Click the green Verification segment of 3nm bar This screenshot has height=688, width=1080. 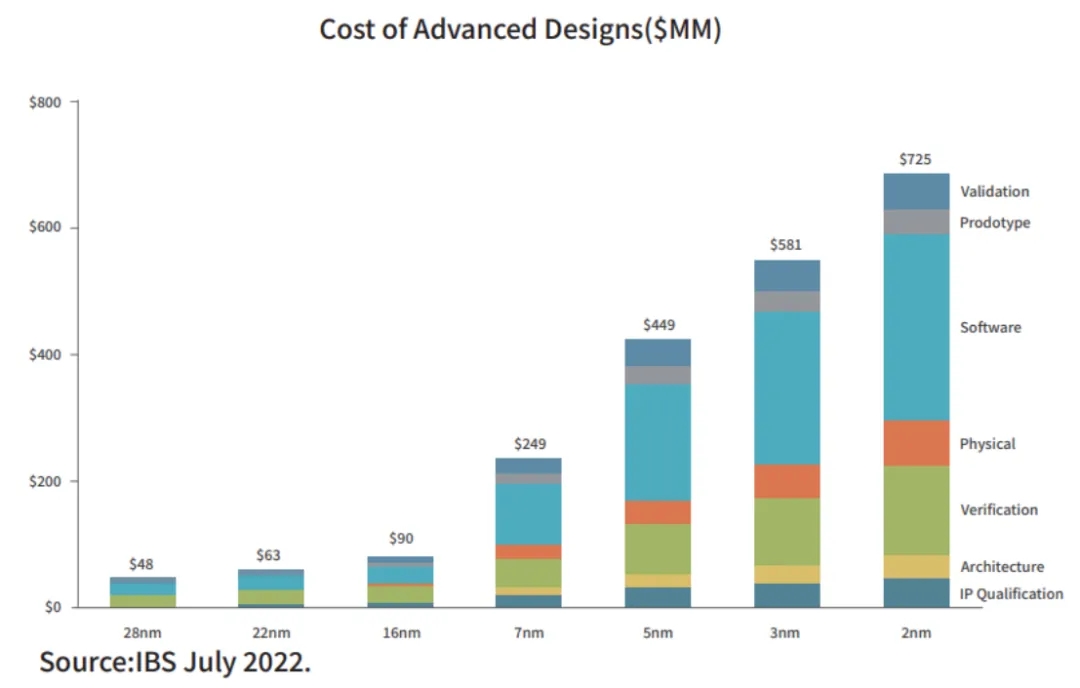click(x=786, y=531)
